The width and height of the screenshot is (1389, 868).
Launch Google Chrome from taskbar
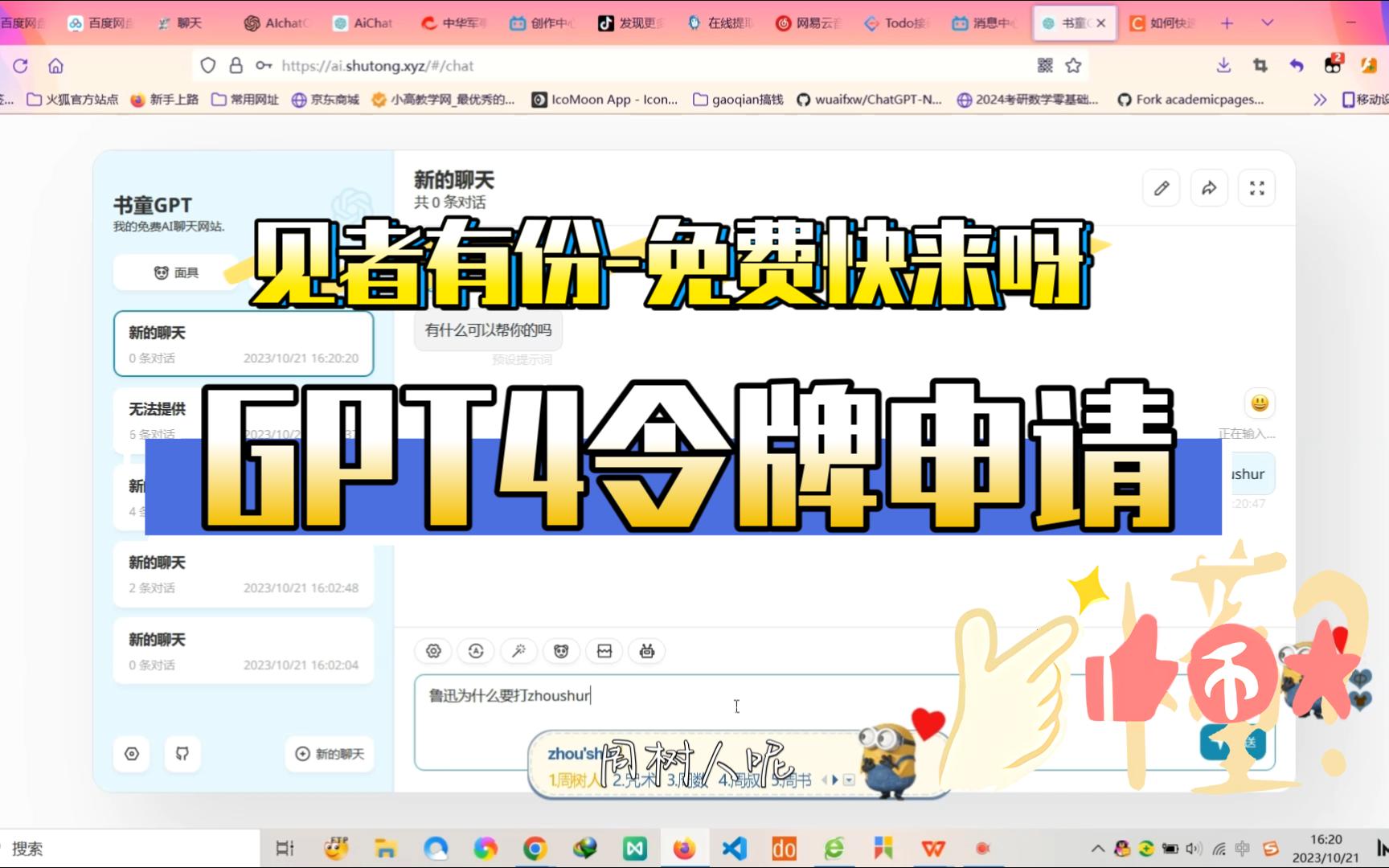click(535, 849)
